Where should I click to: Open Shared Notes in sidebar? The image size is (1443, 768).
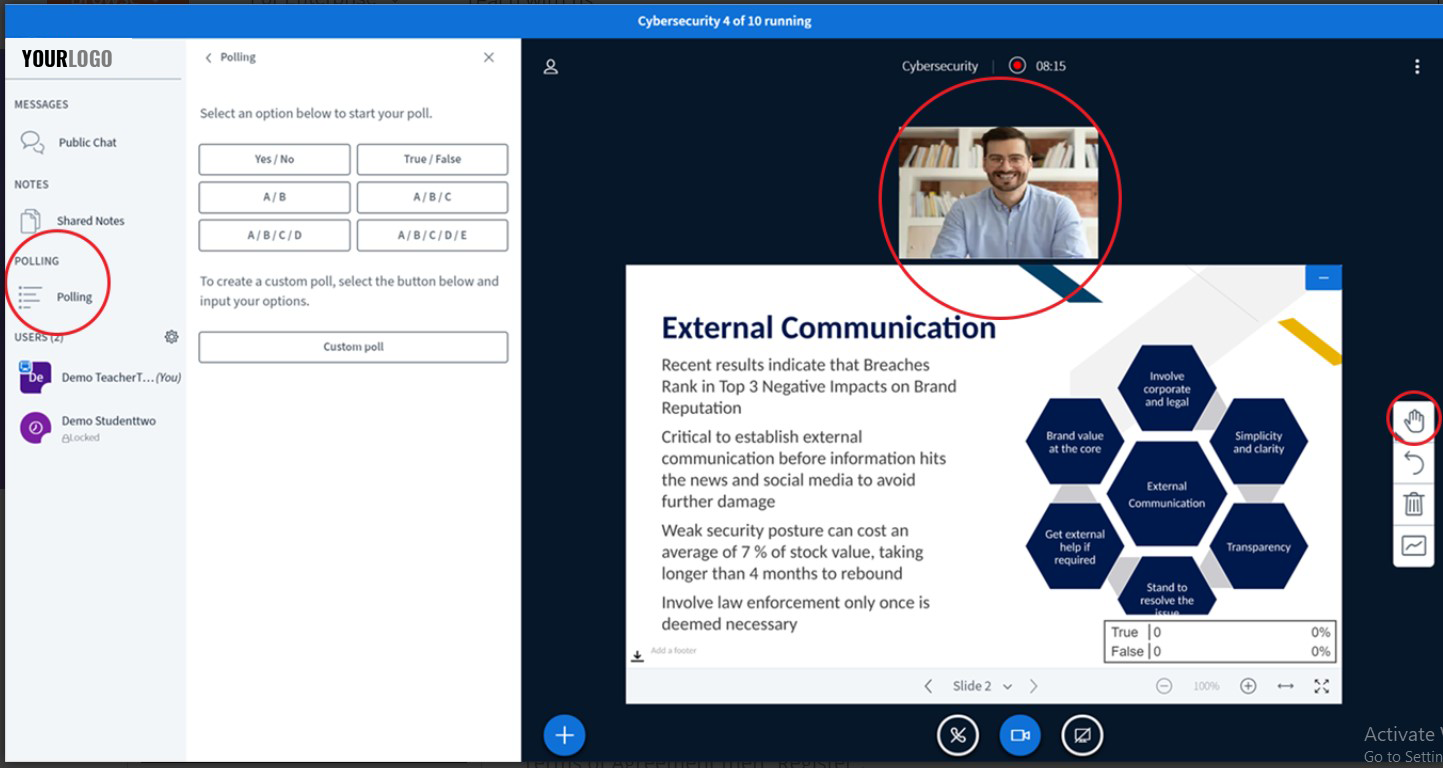coord(90,221)
